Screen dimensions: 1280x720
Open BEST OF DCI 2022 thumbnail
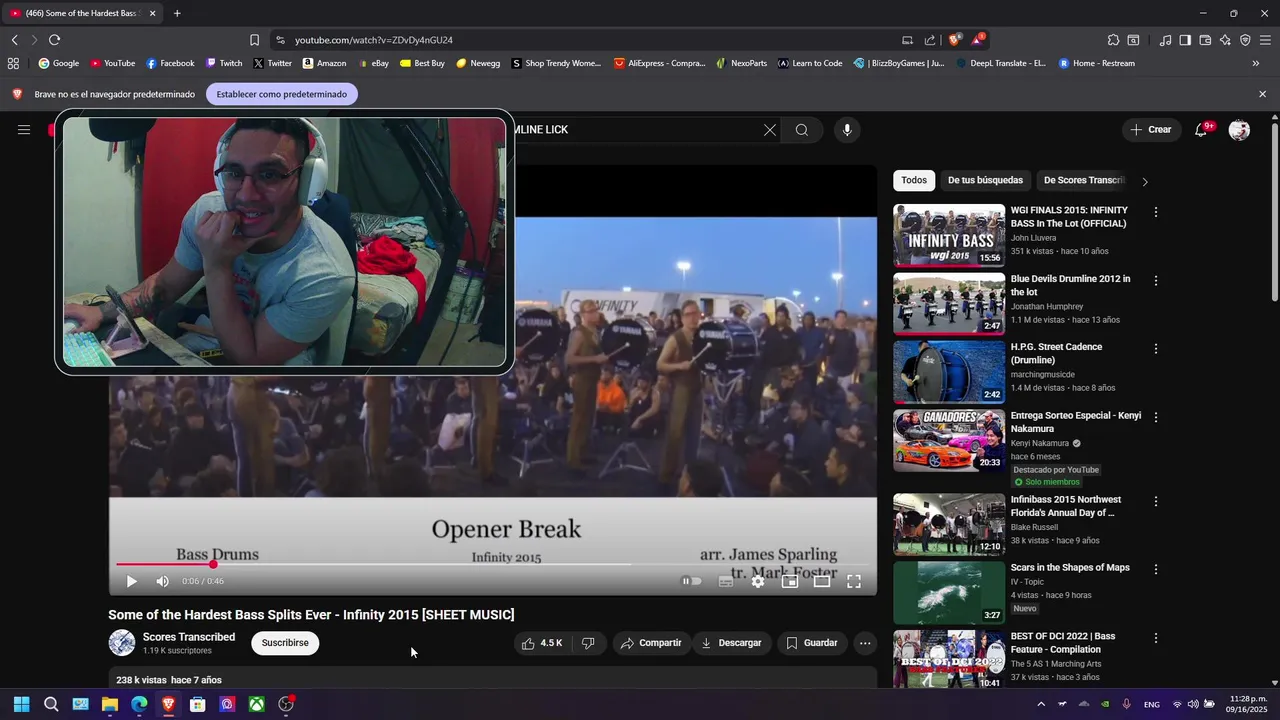pos(949,659)
